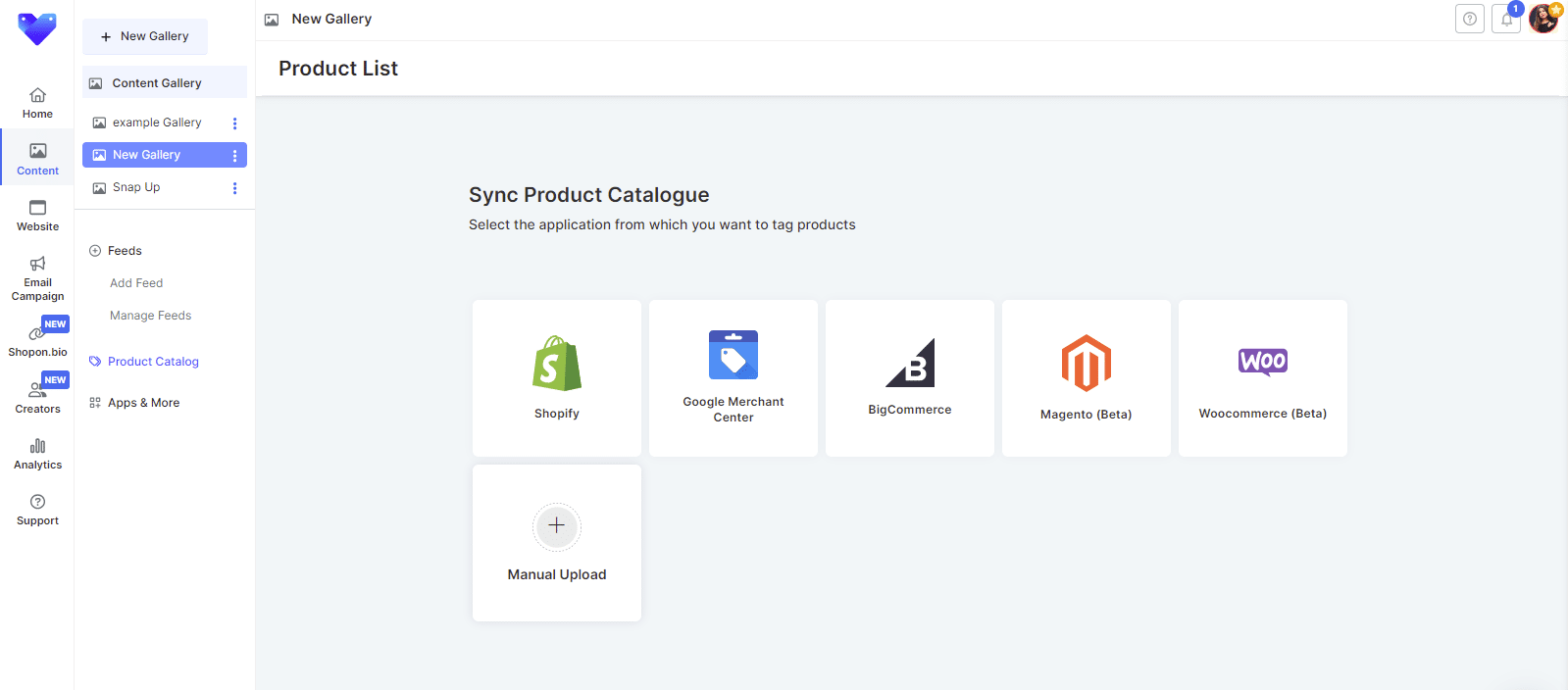
Task: Open the Analytics section
Action: [37, 454]
